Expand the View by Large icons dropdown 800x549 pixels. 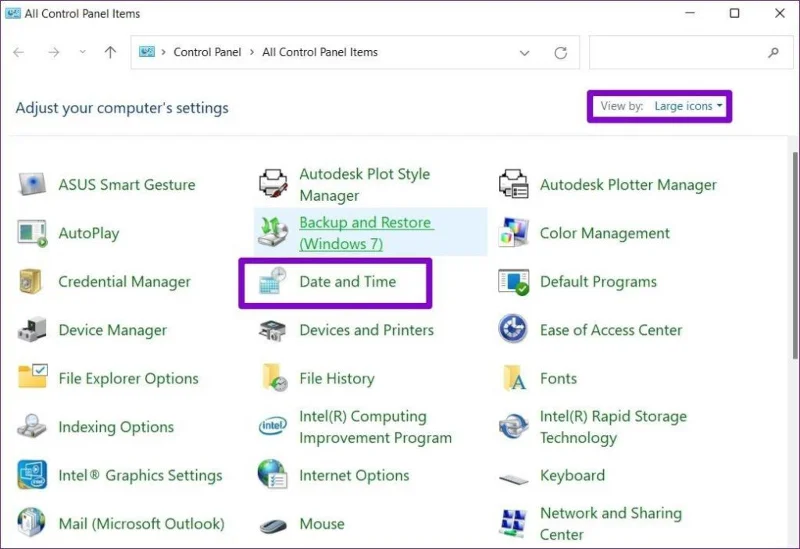(x=688, y=106)
